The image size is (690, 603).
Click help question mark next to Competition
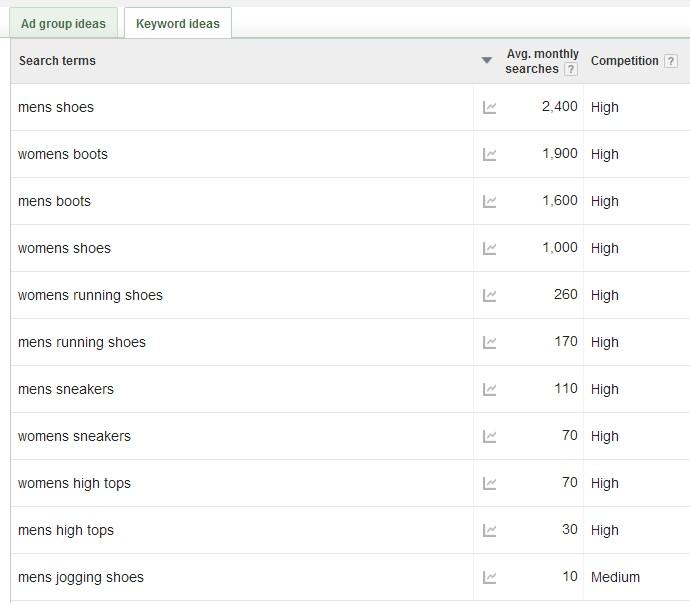click(669, 61)
